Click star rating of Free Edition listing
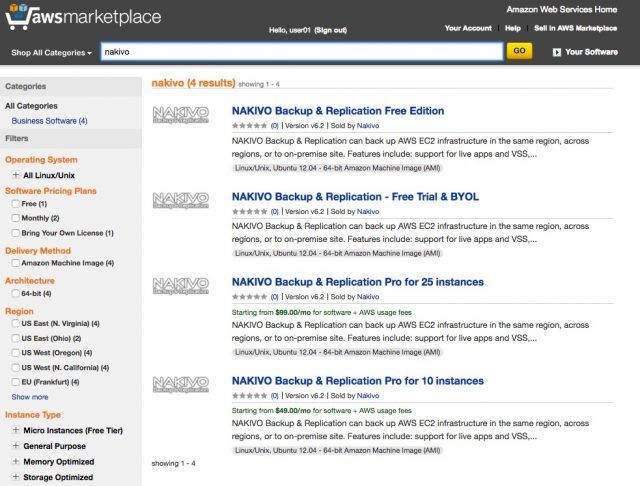The width and height of the screenshot is (640, 486). (x=249, y=126)
